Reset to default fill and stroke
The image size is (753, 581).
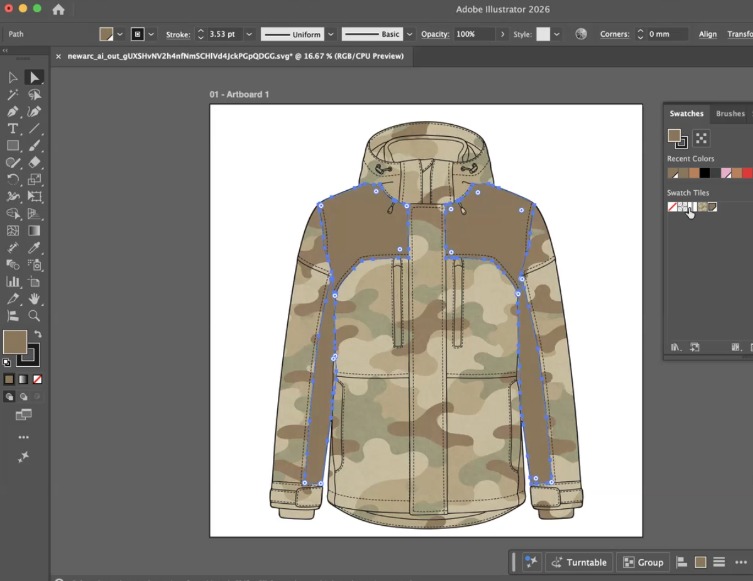coord(6,363)
